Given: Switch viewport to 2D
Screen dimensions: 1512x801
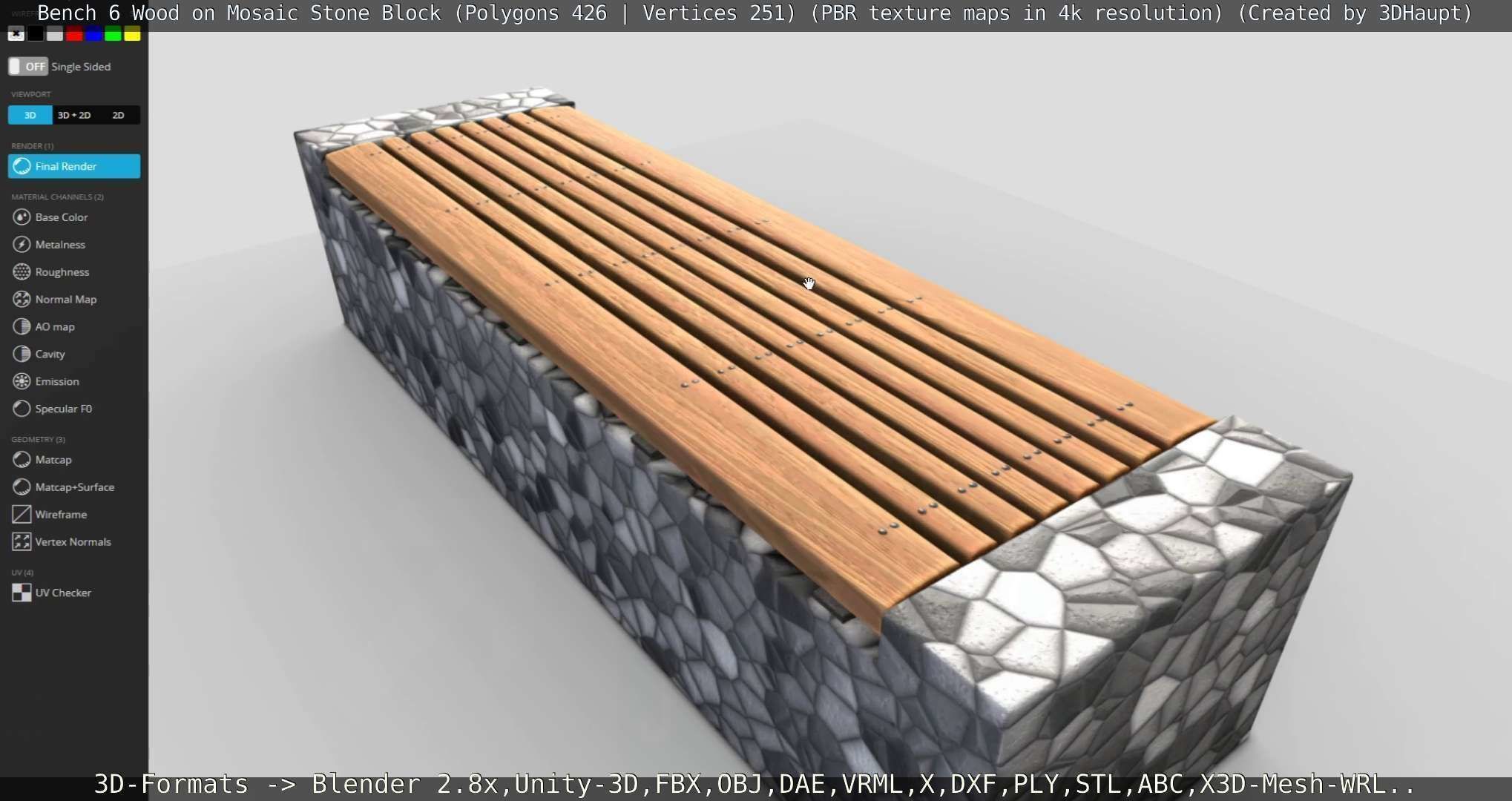Looking at the screenshot, I should coord(118,115).
